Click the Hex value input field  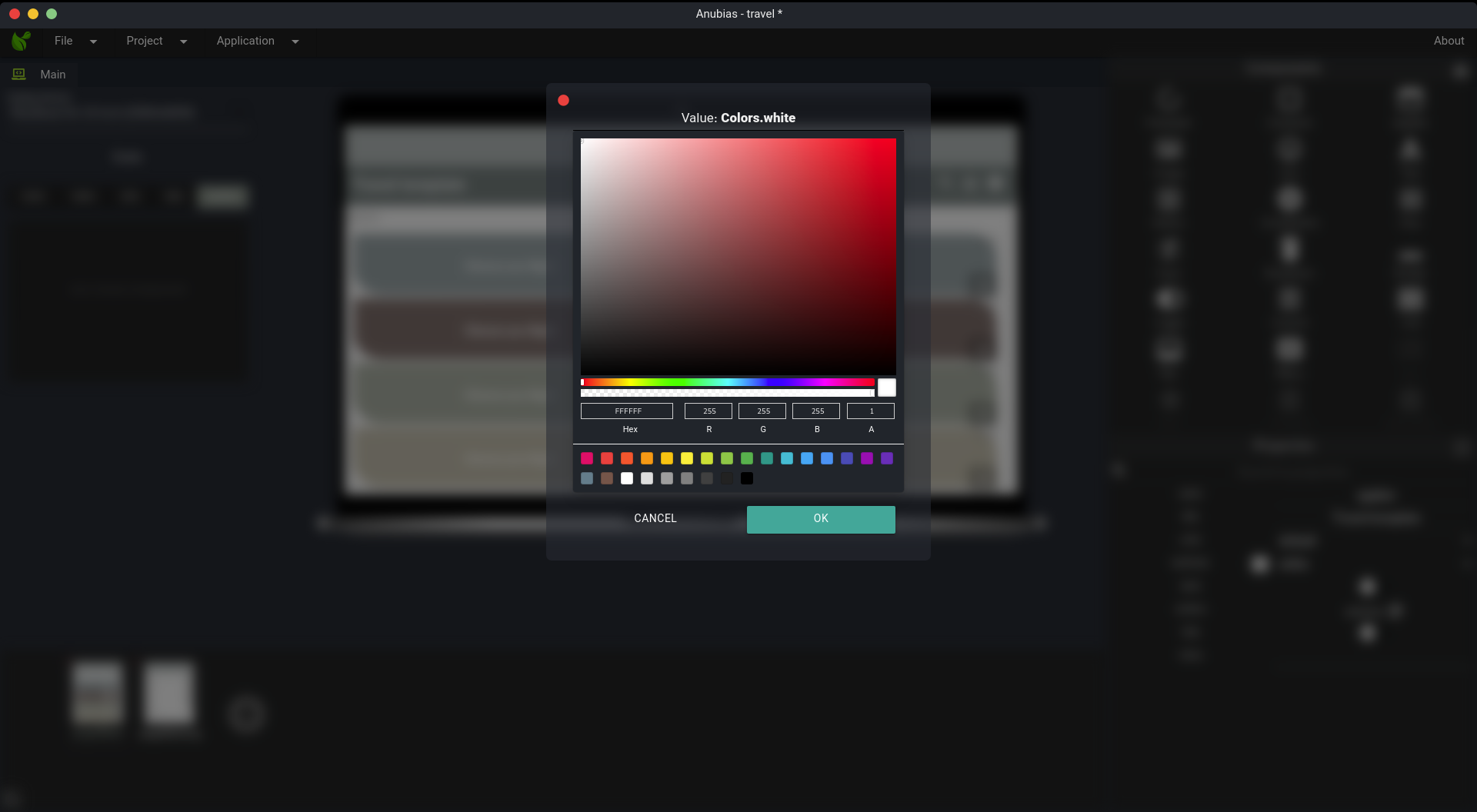(627, 411)
